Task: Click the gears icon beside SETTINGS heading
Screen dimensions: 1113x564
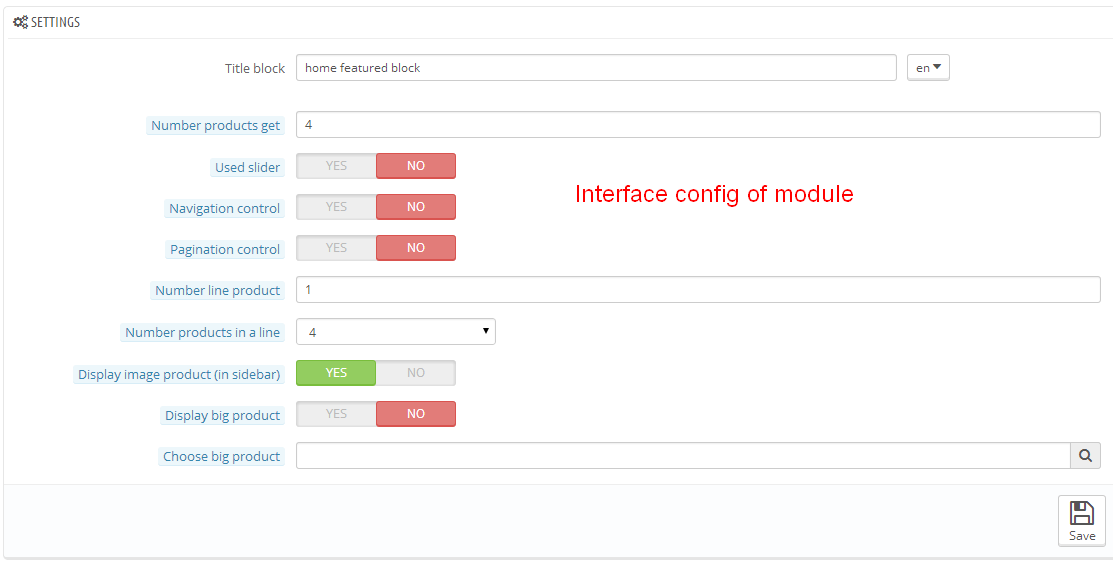Action: click(20, 22)
